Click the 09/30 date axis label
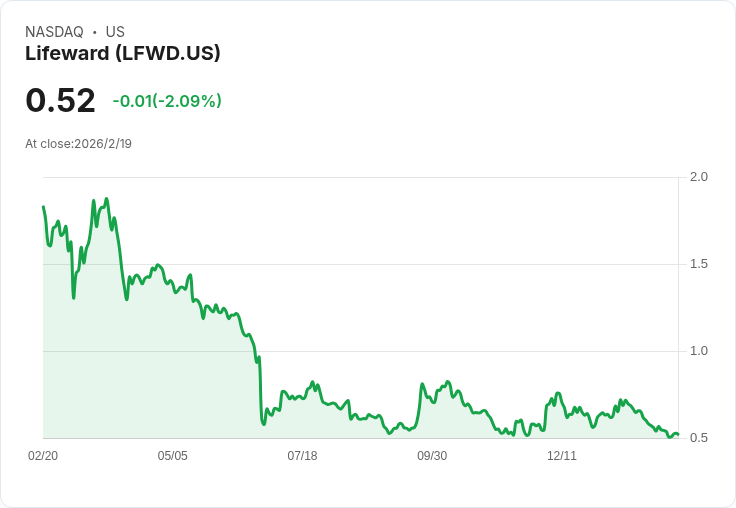The image size is (736, 508). tap(432, 456)
